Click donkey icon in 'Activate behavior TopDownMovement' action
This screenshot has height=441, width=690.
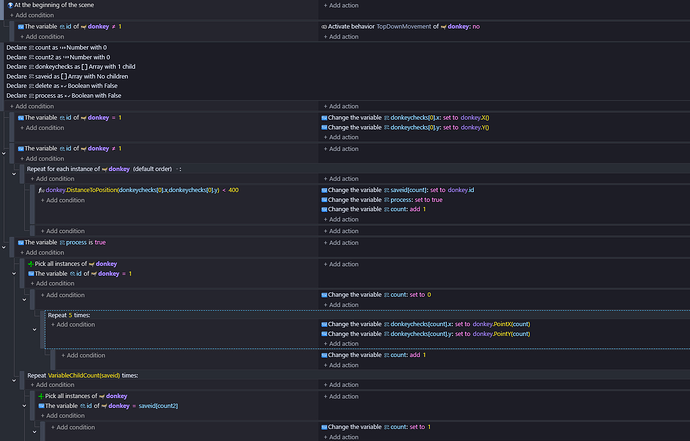pos(444,27)
